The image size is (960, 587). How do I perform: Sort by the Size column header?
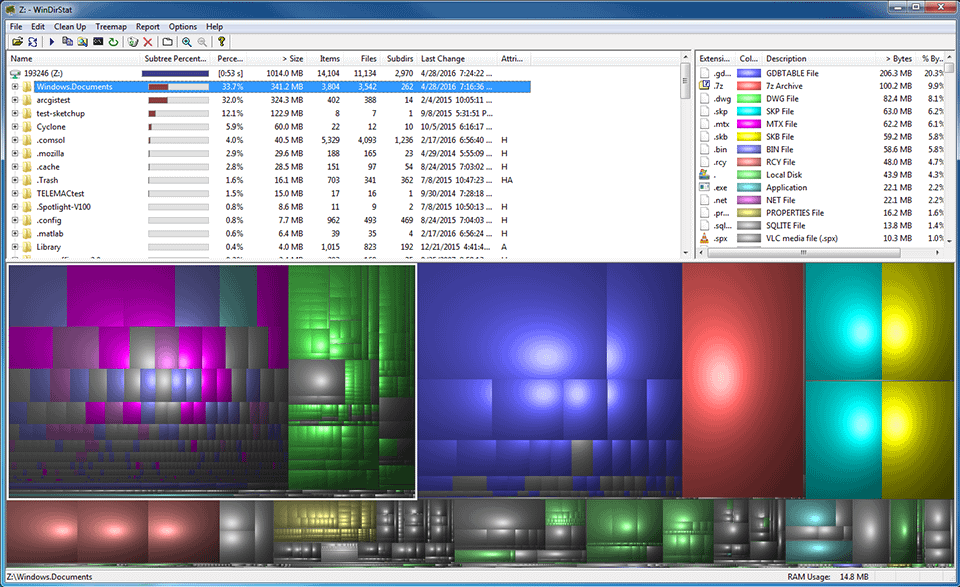tap(277, 59)
